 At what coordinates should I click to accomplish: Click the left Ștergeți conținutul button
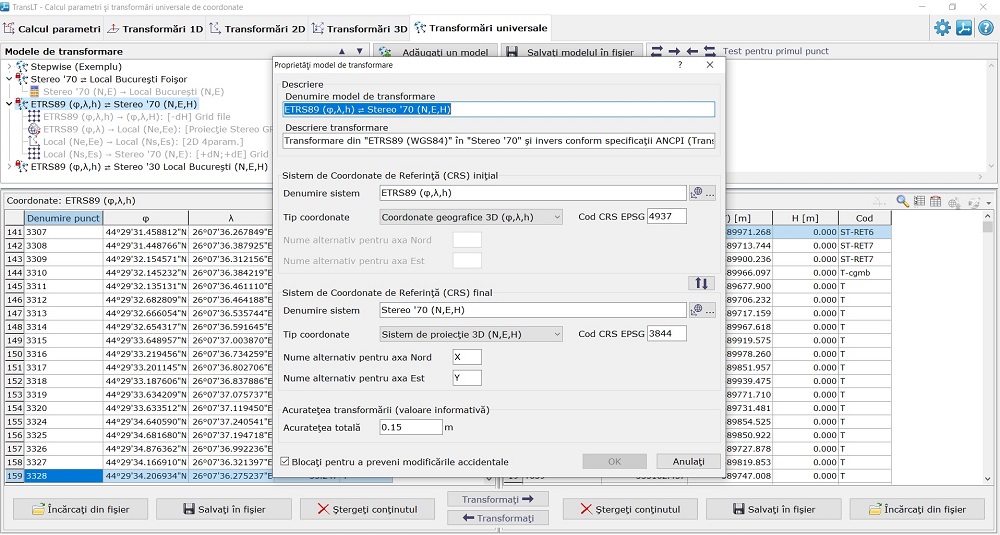[367, 509]
